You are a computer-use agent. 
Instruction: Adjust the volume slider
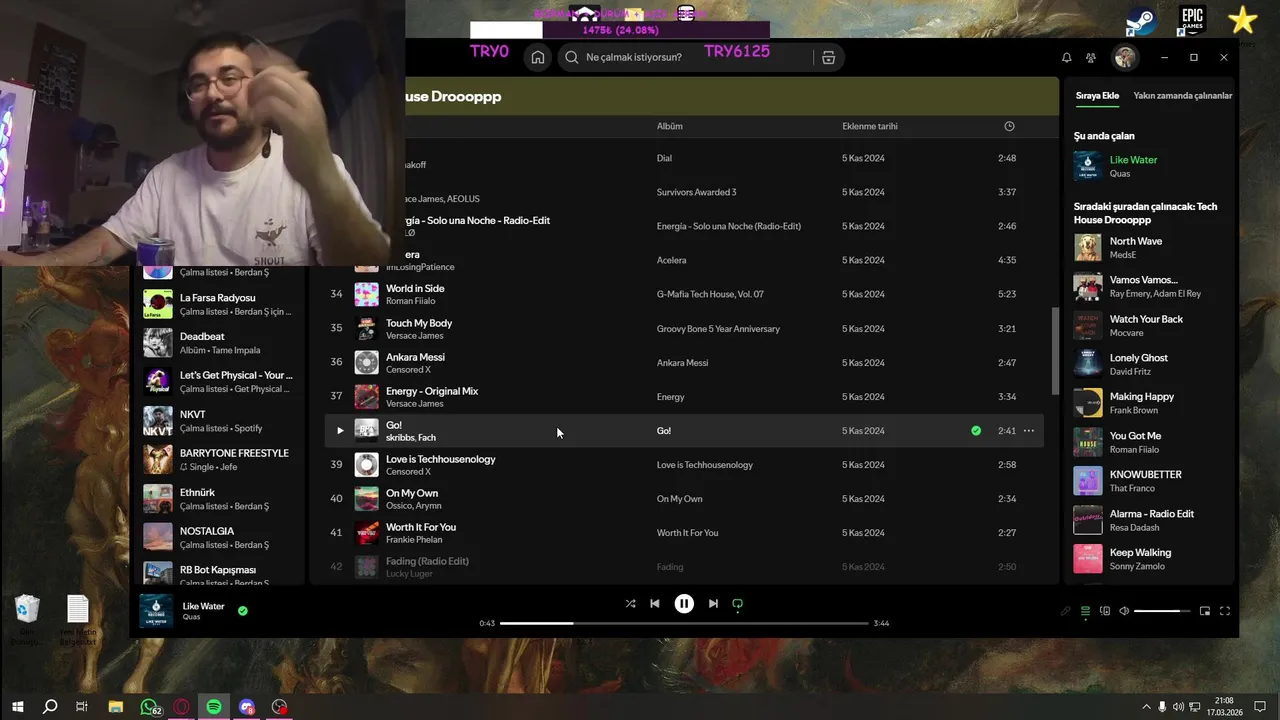pyautogui.click(x=1162, y=611)
